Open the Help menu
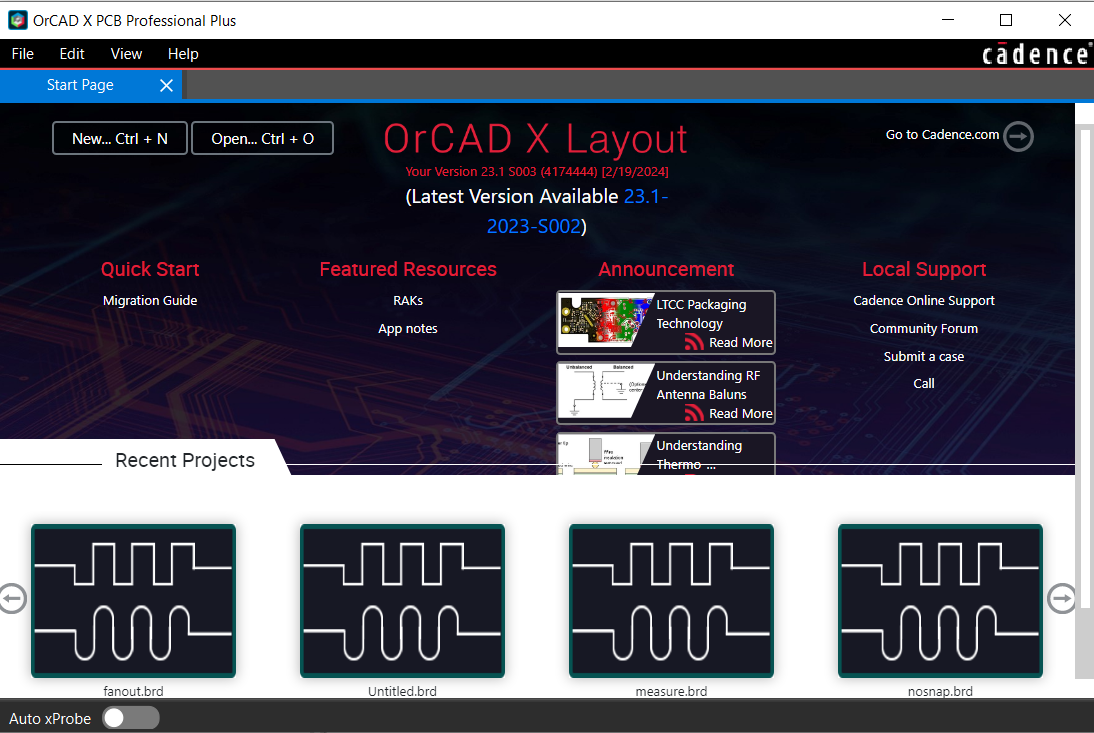This screenshot has width=1094, height=733. (183, 54)
